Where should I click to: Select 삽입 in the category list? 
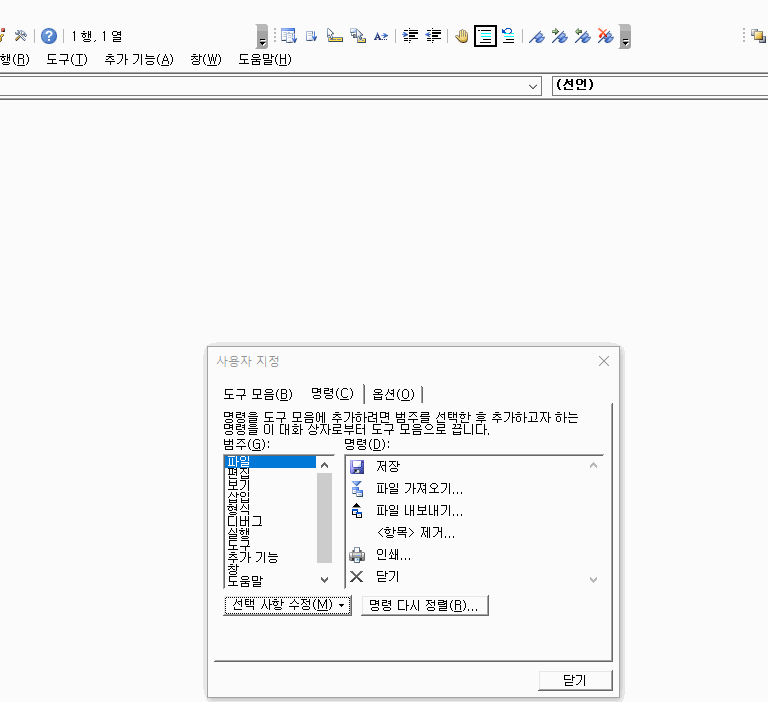270,497
